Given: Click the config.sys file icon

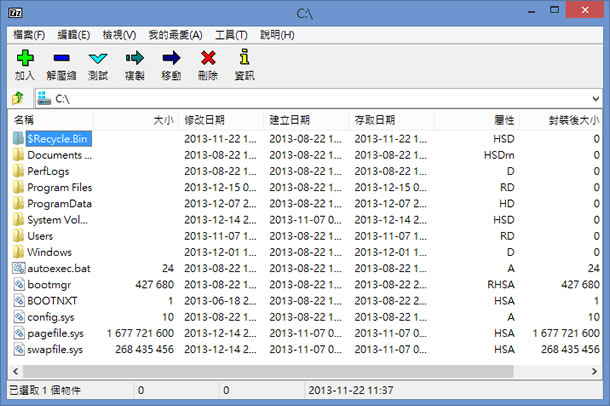Looking at the screenshot, I should (19, 317).
